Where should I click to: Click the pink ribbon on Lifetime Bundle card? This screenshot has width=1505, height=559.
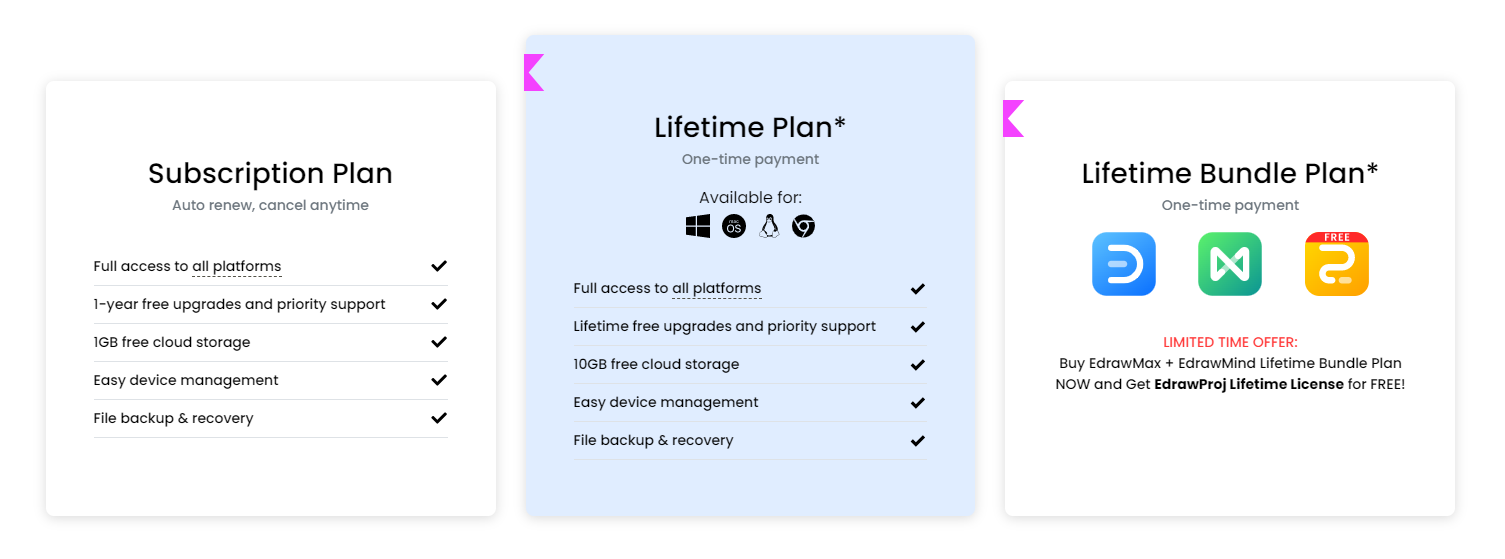coord(1013,119)
